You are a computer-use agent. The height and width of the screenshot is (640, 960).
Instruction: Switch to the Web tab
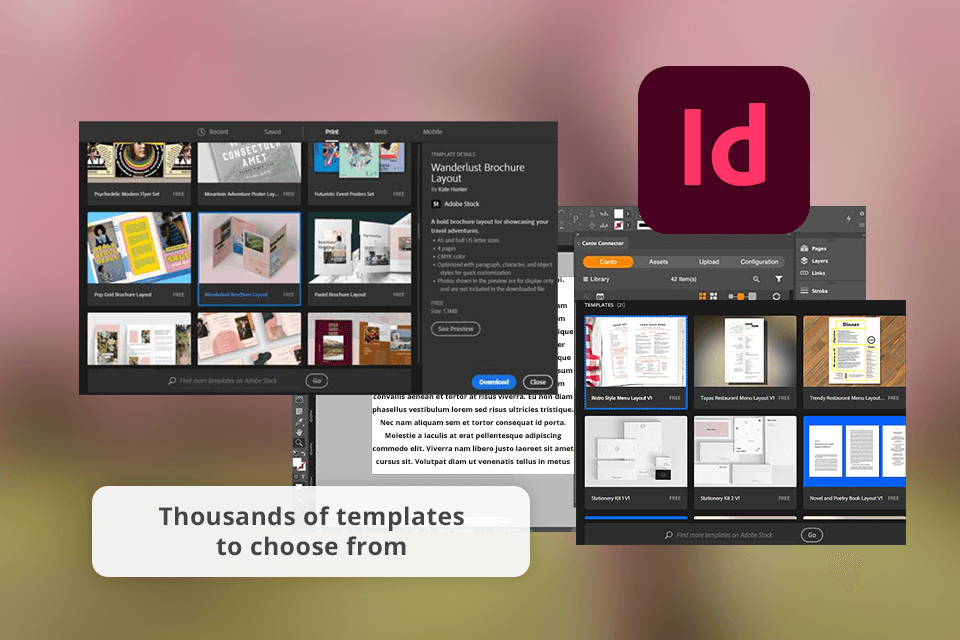point(380,132)
